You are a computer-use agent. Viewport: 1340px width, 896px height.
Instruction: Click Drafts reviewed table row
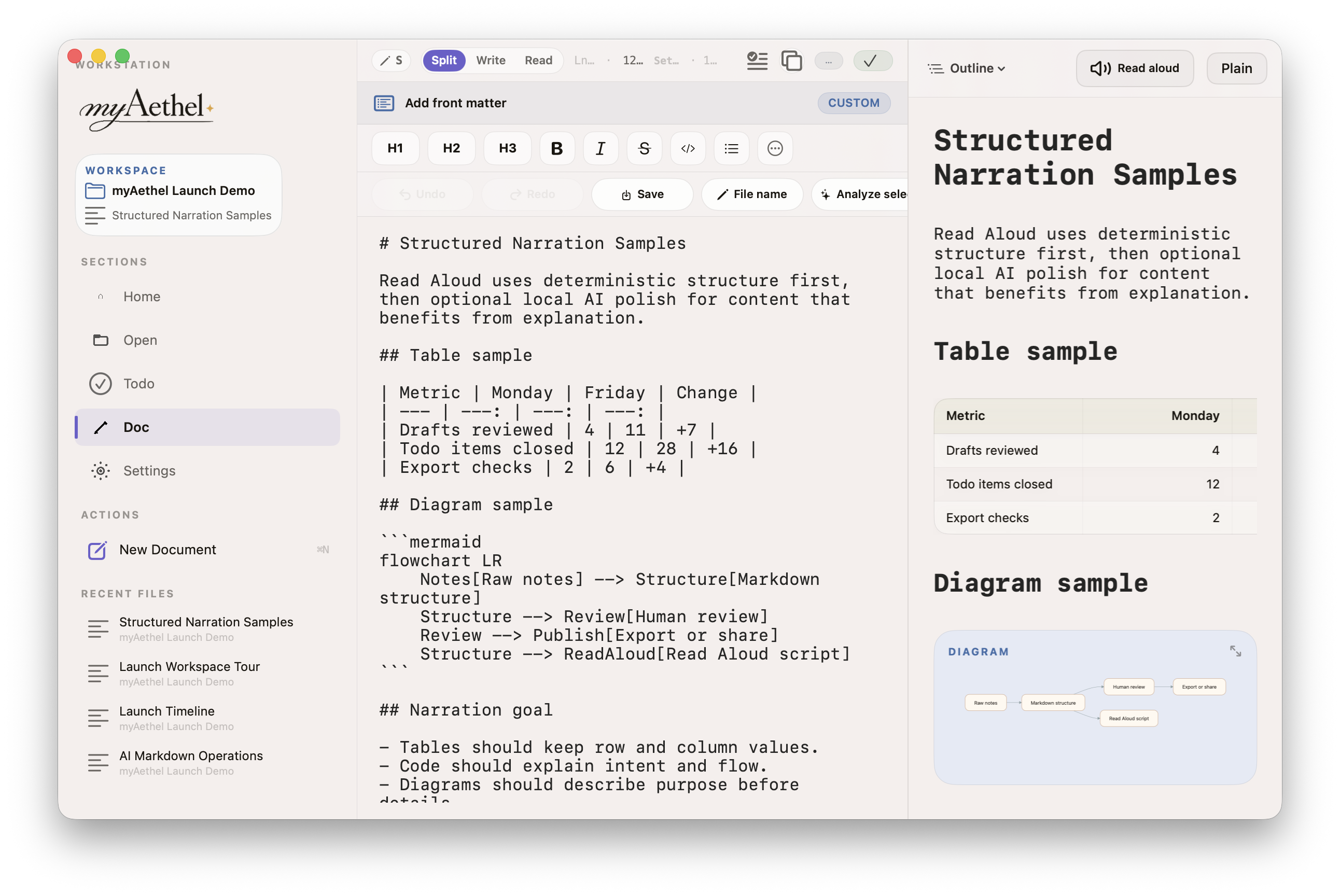coord(1094,450)
